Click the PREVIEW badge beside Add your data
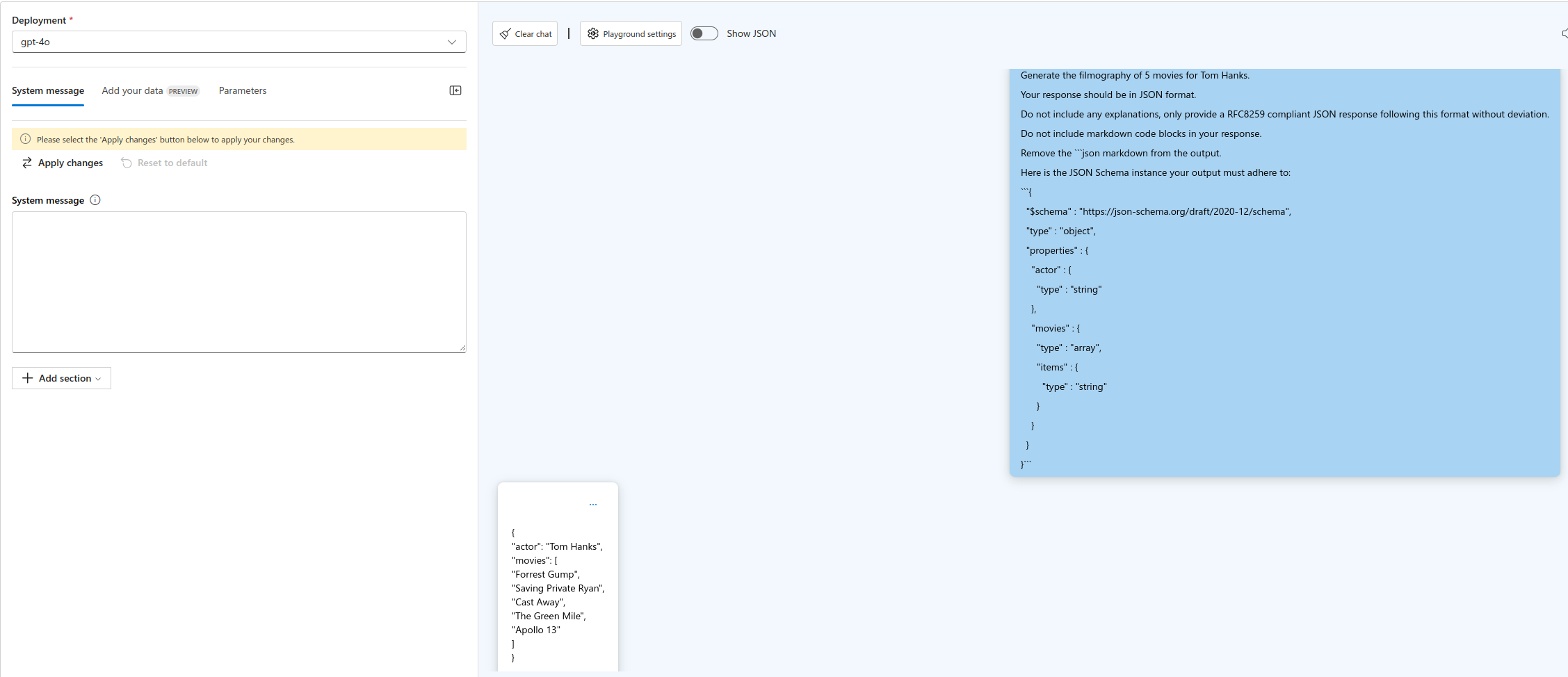Viewport: 1568px width, 677px height. (184, 91)
